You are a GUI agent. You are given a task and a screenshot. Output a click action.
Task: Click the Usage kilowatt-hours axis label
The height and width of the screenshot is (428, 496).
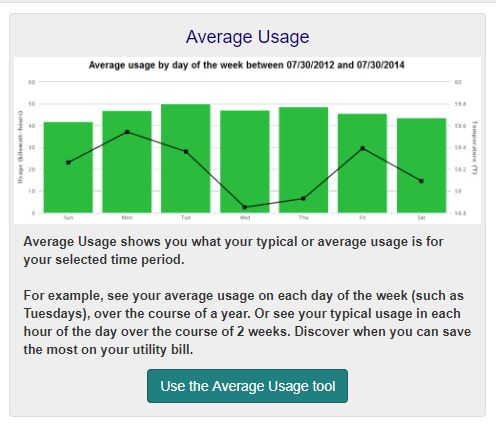[x=20, y=147]
